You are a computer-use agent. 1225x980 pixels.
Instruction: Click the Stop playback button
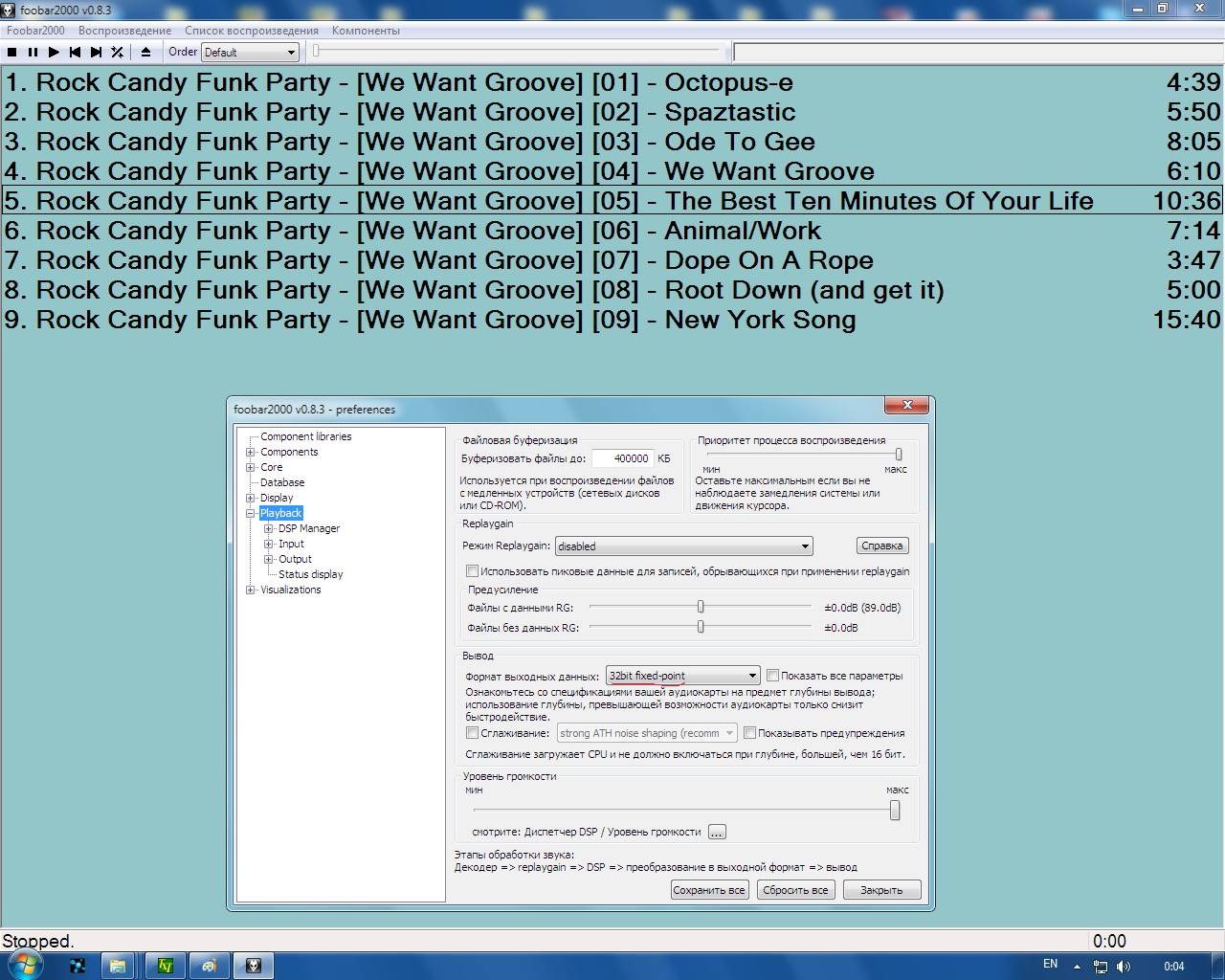coord(12,53)
